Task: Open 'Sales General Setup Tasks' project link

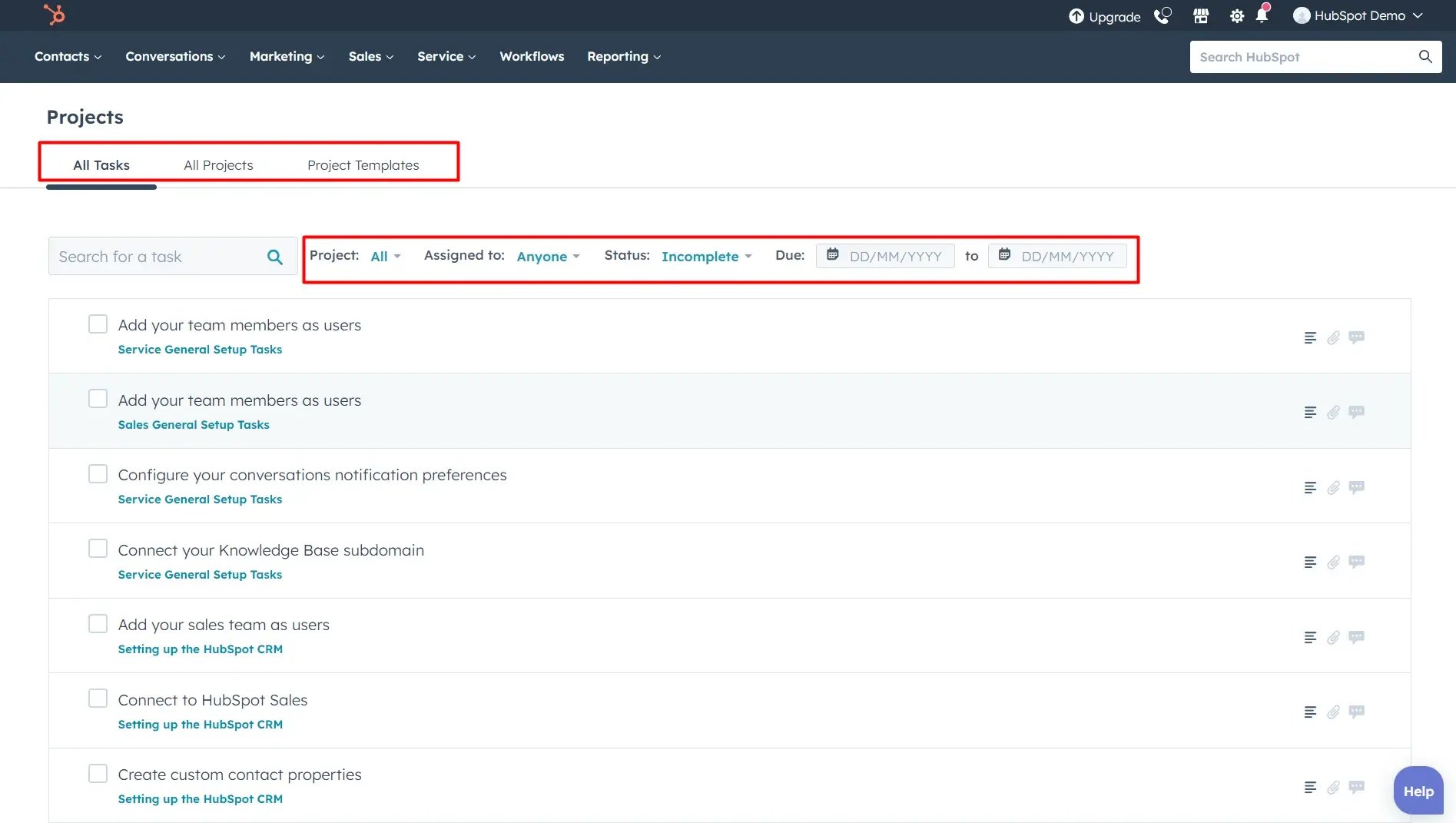Action: coord(194,425)
